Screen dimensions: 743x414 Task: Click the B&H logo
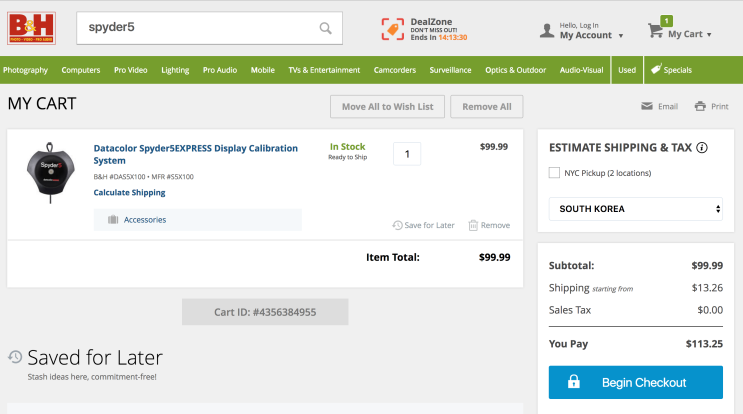(x=31, y=28)
